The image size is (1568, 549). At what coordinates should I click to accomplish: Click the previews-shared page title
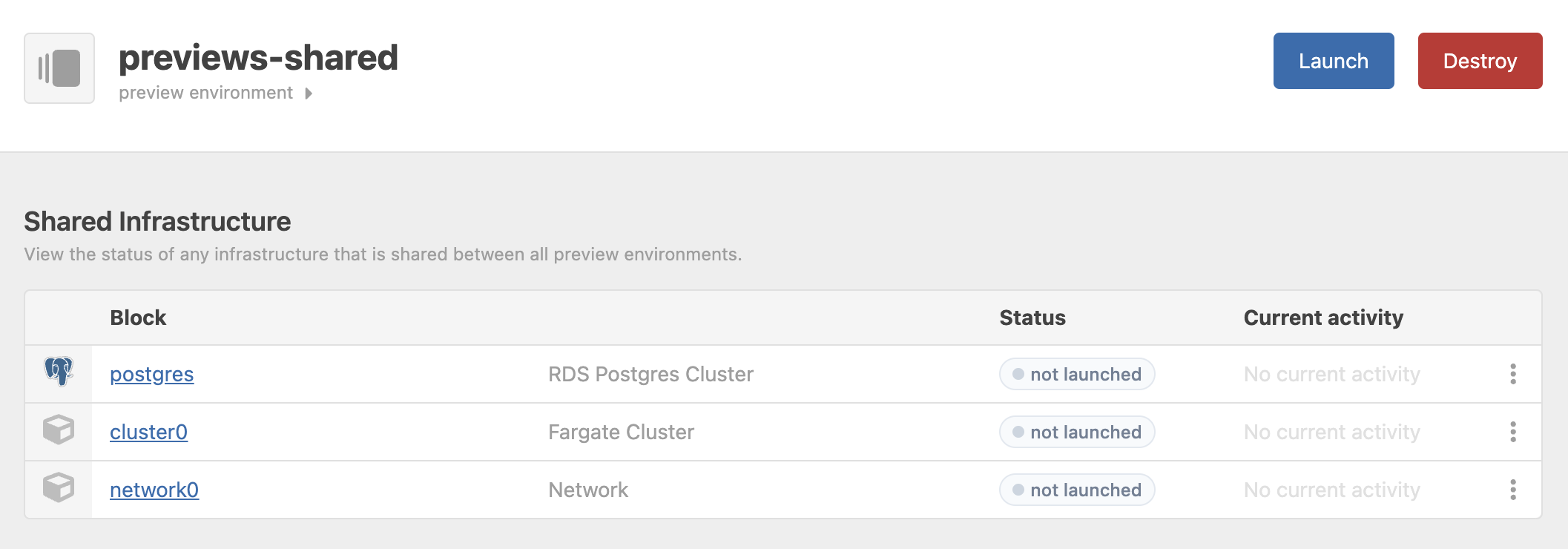[258, 58]
